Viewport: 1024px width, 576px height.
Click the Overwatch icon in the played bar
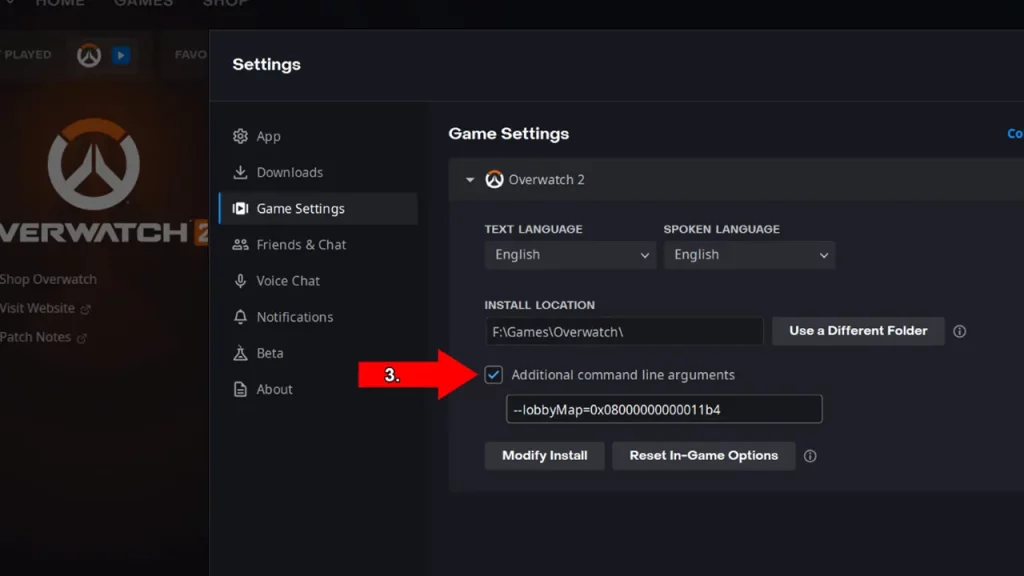(89, 55)
